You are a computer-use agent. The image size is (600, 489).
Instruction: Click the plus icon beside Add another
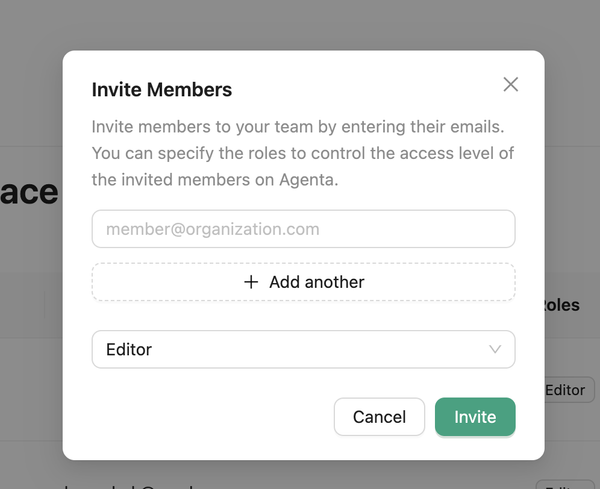click(x=251, y=282)
